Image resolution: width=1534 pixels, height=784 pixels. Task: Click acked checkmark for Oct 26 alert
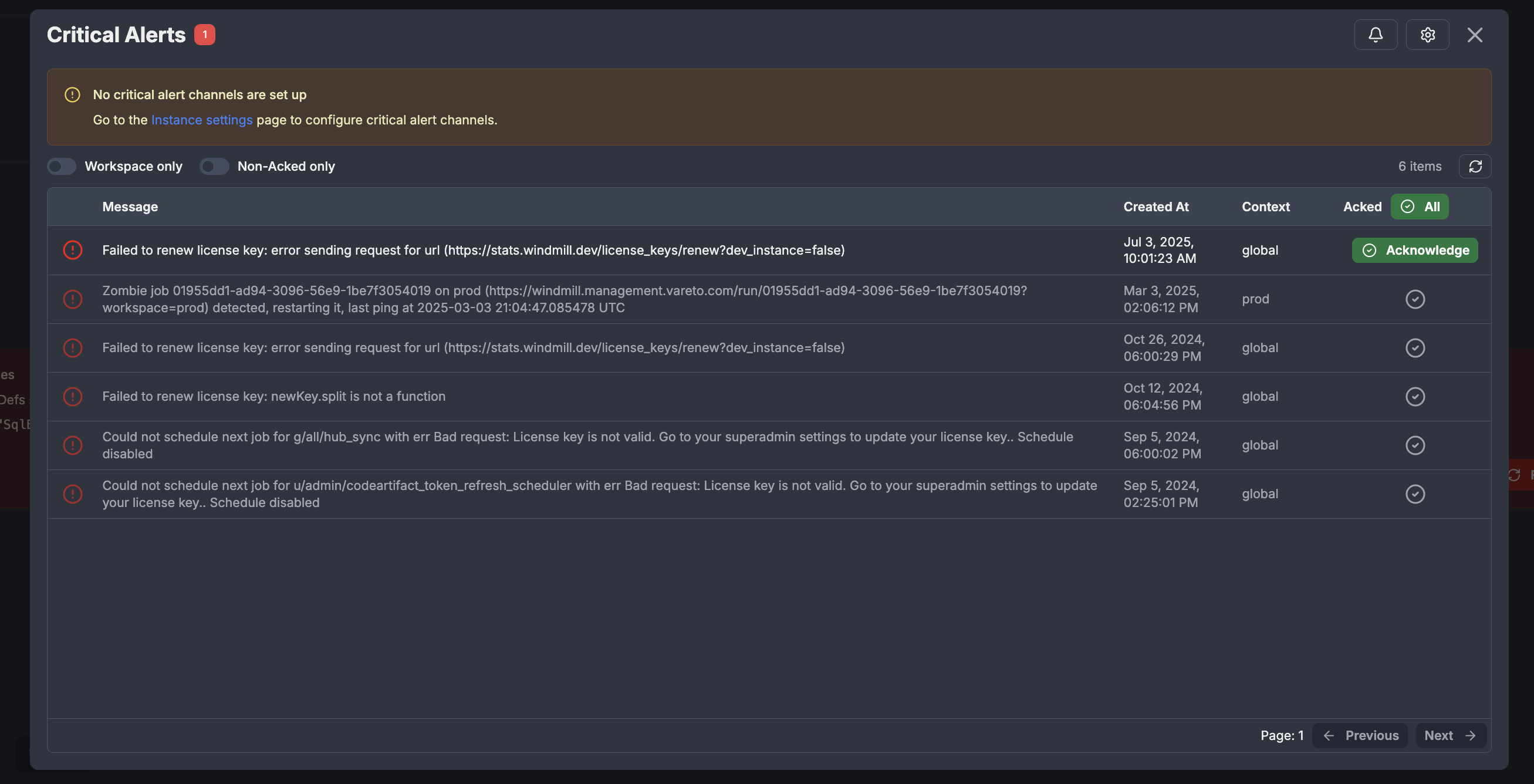(1414, 348)
